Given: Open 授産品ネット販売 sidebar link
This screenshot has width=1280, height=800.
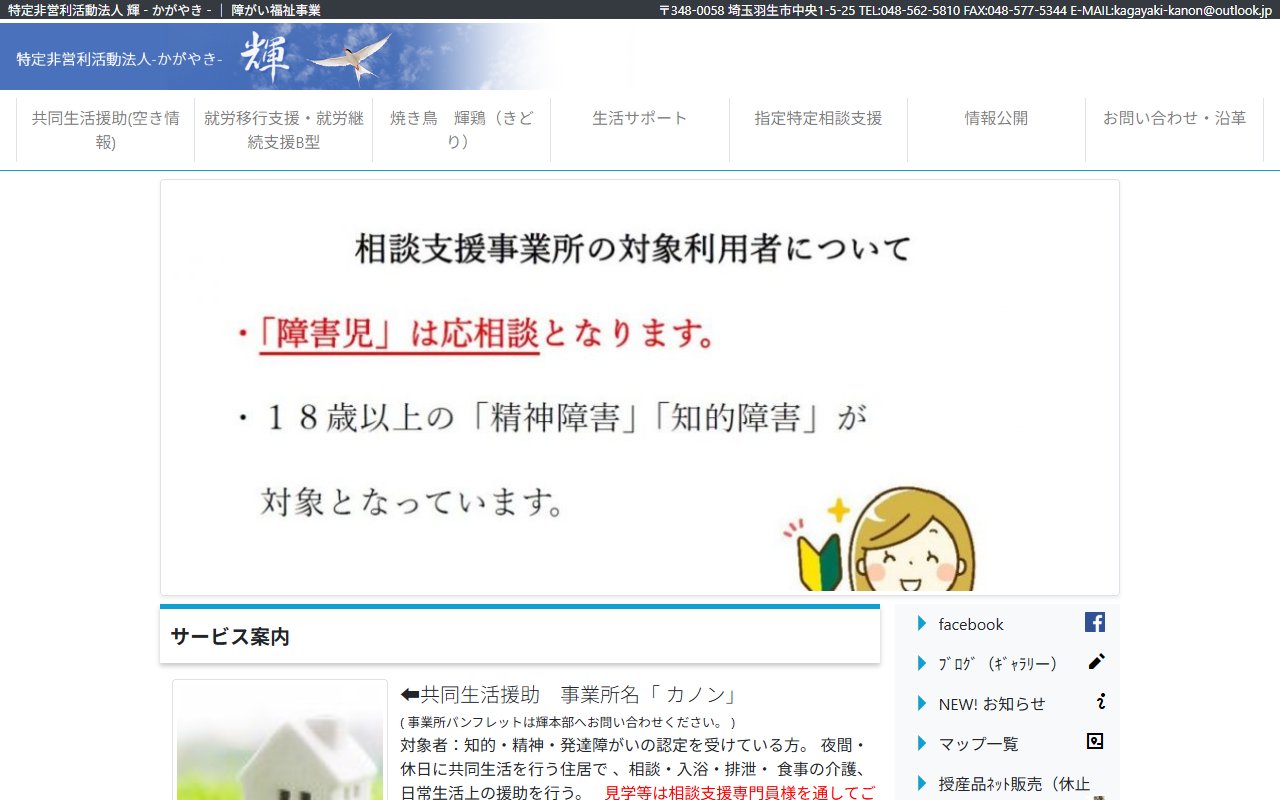Looking at the screenshot, I should point(1014,784).
